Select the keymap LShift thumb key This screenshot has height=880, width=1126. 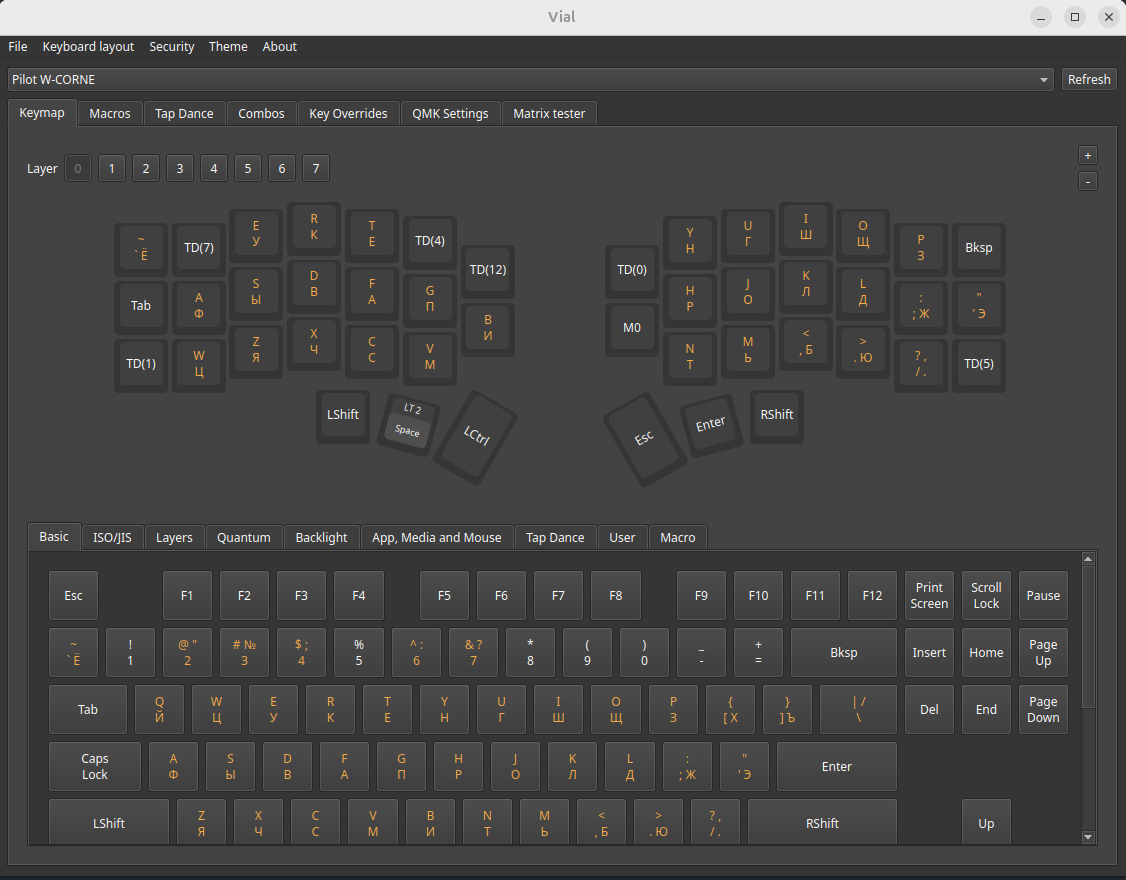click(343, 415)
